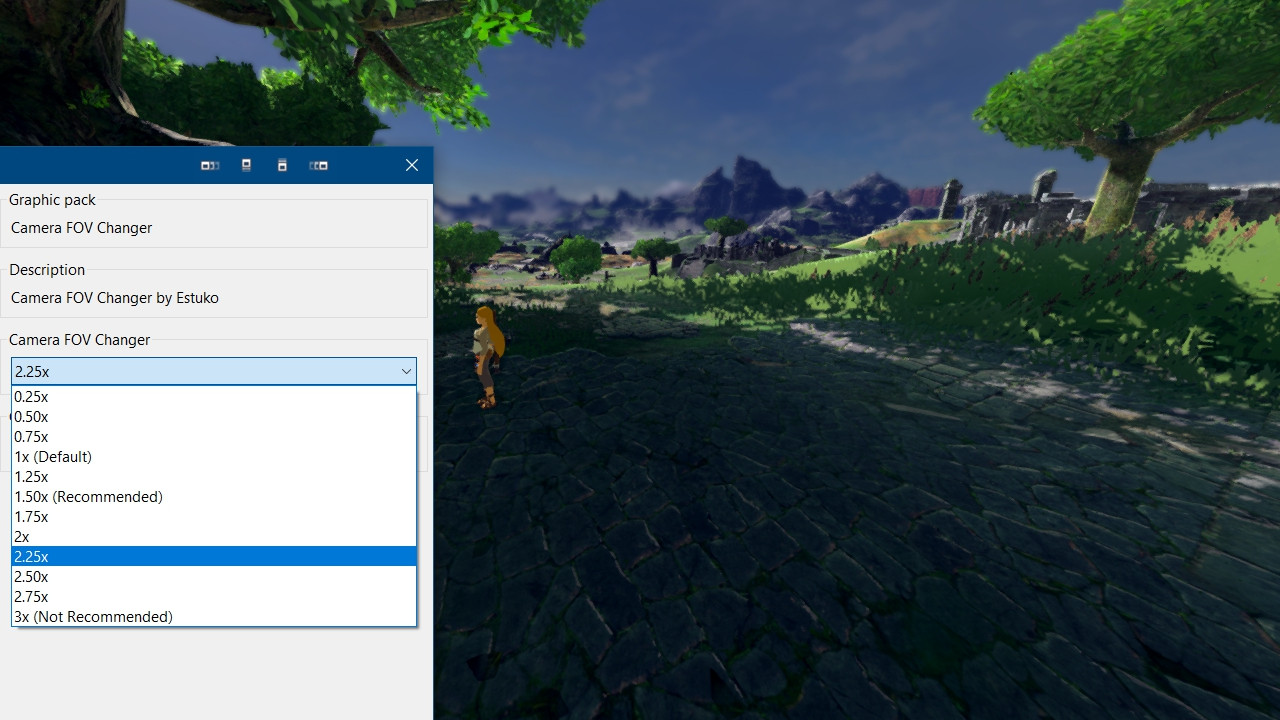The height and width of the screenshot is (720, 1280).
Task: Select the 0.75x FOV option
Action: pos(31,436)
